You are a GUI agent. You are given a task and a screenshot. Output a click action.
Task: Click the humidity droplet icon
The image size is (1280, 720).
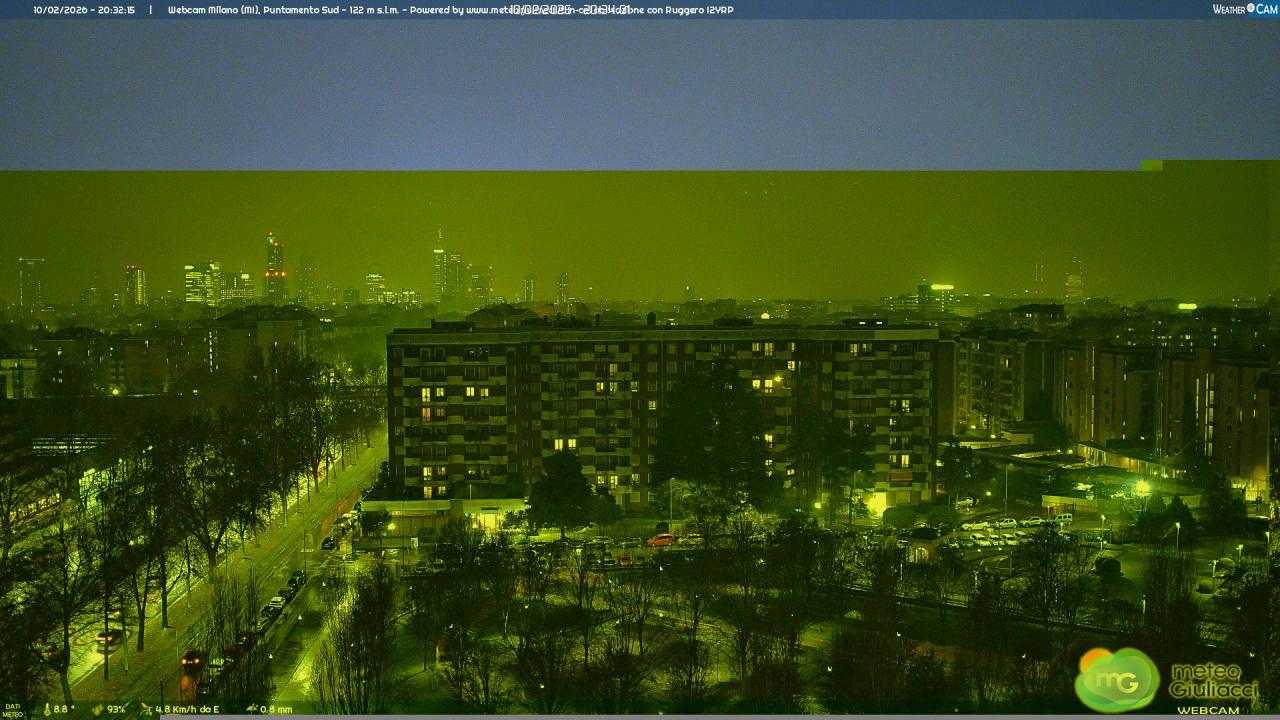(97, 709)
